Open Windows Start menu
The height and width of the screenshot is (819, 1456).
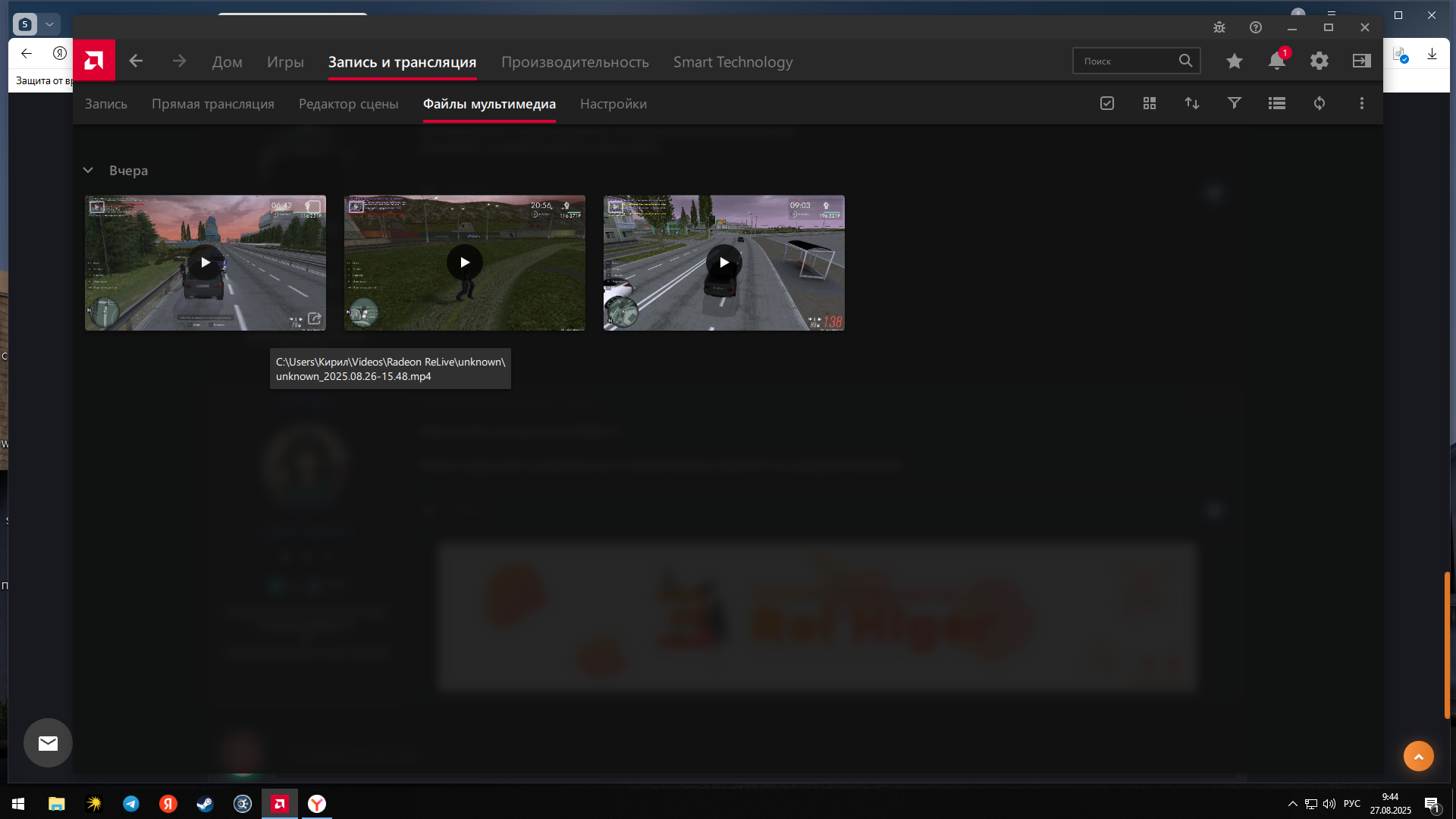(x=18, y=804)
